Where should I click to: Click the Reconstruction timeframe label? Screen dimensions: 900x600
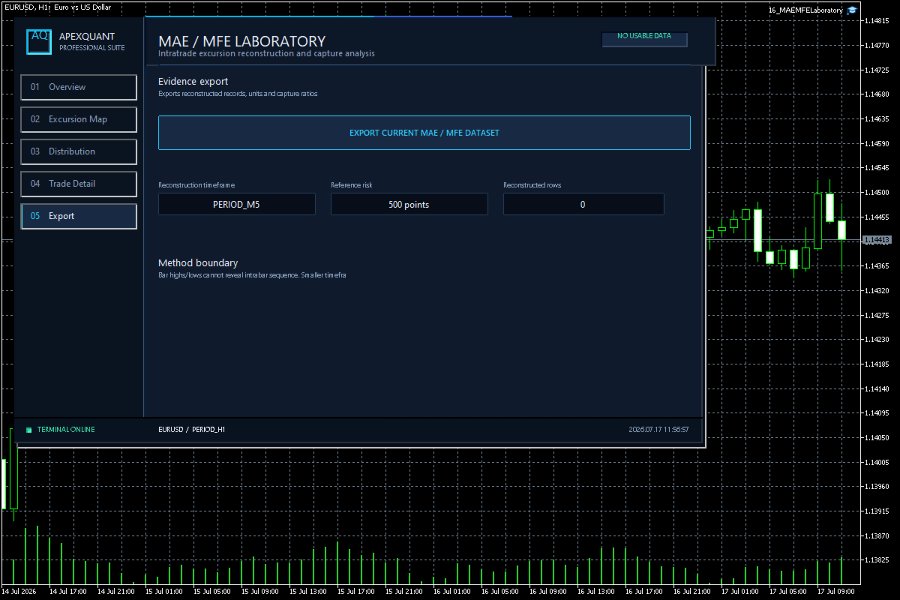pyautogui.click(x=196, y=185)
